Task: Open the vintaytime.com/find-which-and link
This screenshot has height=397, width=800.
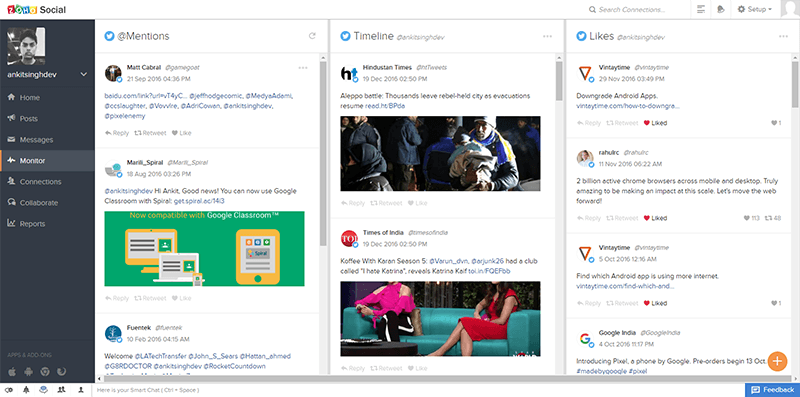Action: tap(625, 286)
